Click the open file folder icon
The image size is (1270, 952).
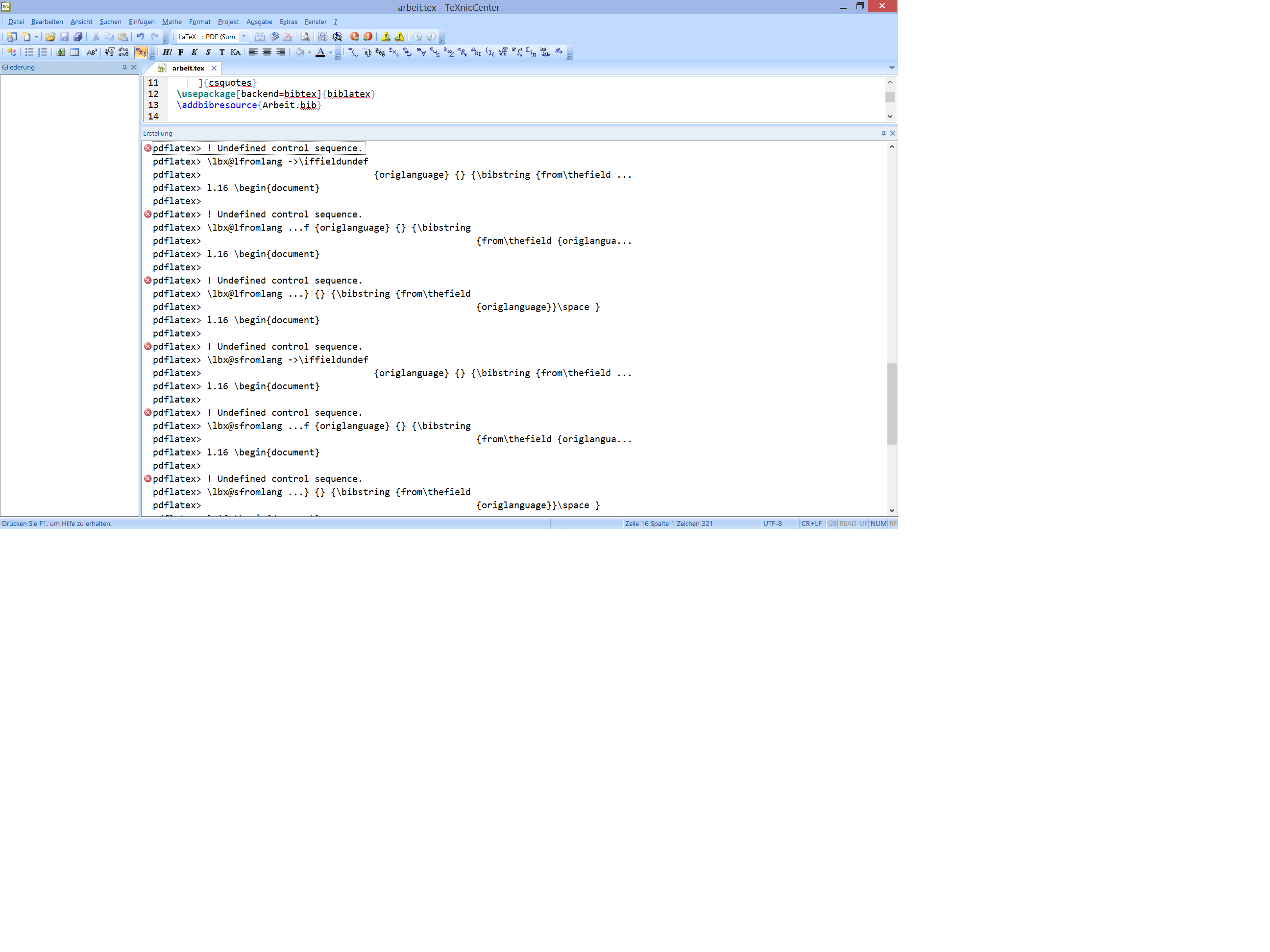click(x=50, y=37)
